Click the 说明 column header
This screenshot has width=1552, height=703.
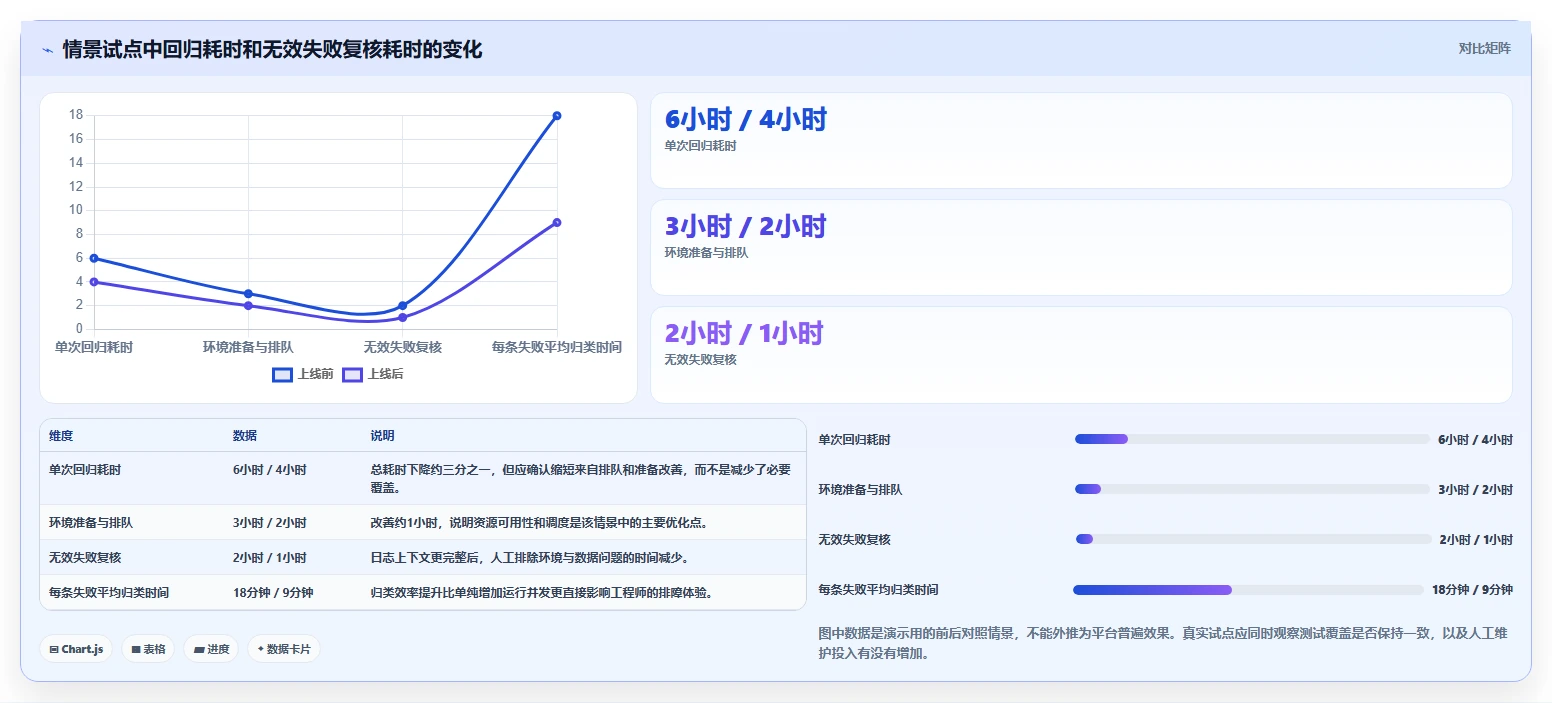(382, 436)
